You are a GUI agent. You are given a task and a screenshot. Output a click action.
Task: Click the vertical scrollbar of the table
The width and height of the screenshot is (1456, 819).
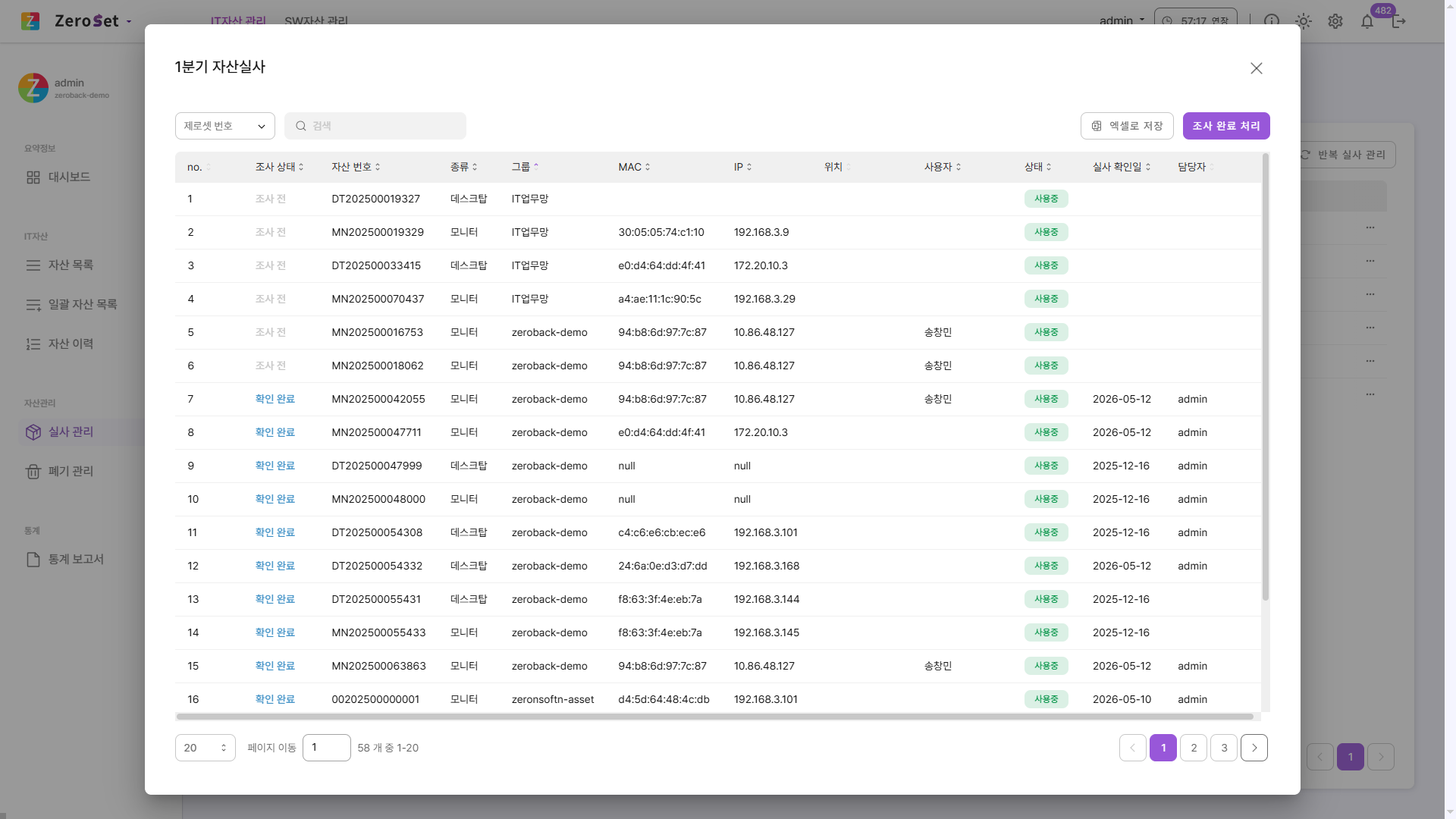[1265, 377]
